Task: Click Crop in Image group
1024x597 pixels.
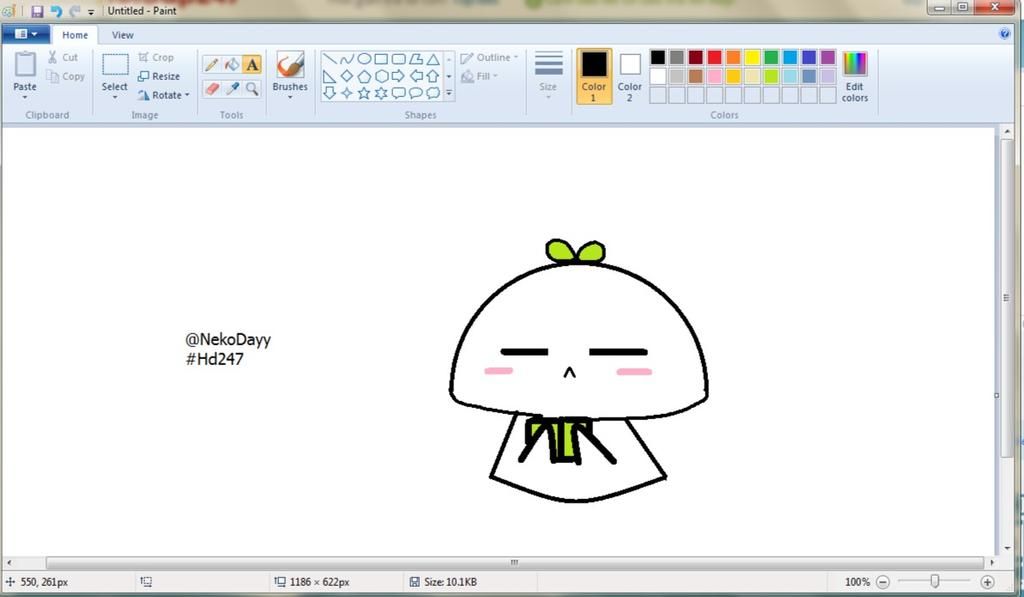Action: (155, 57)
